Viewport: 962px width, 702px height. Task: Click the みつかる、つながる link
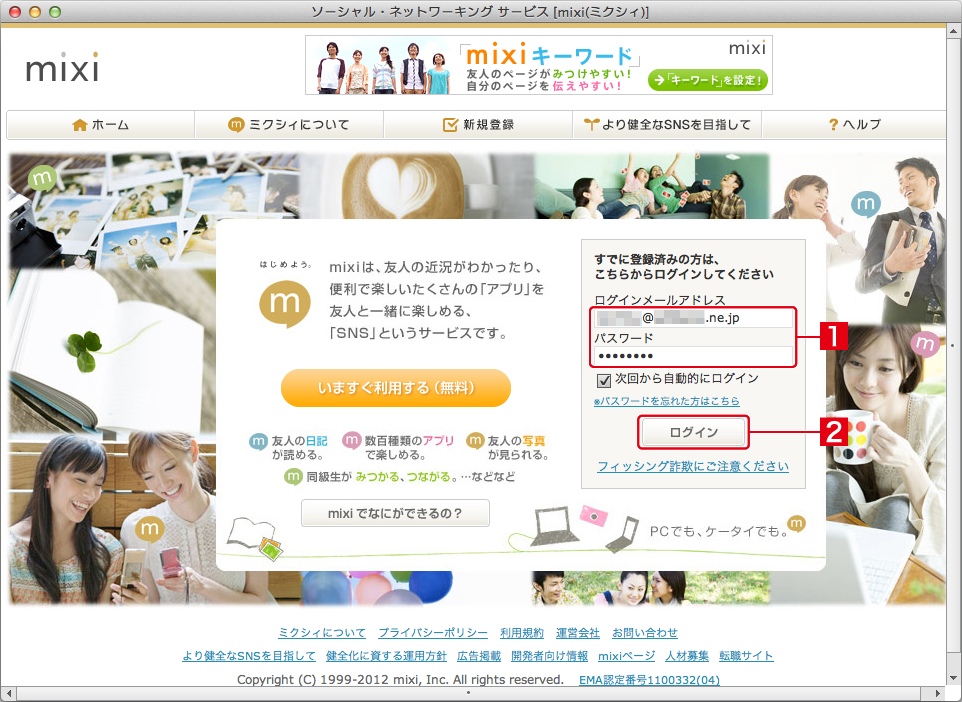pos(404,477)
